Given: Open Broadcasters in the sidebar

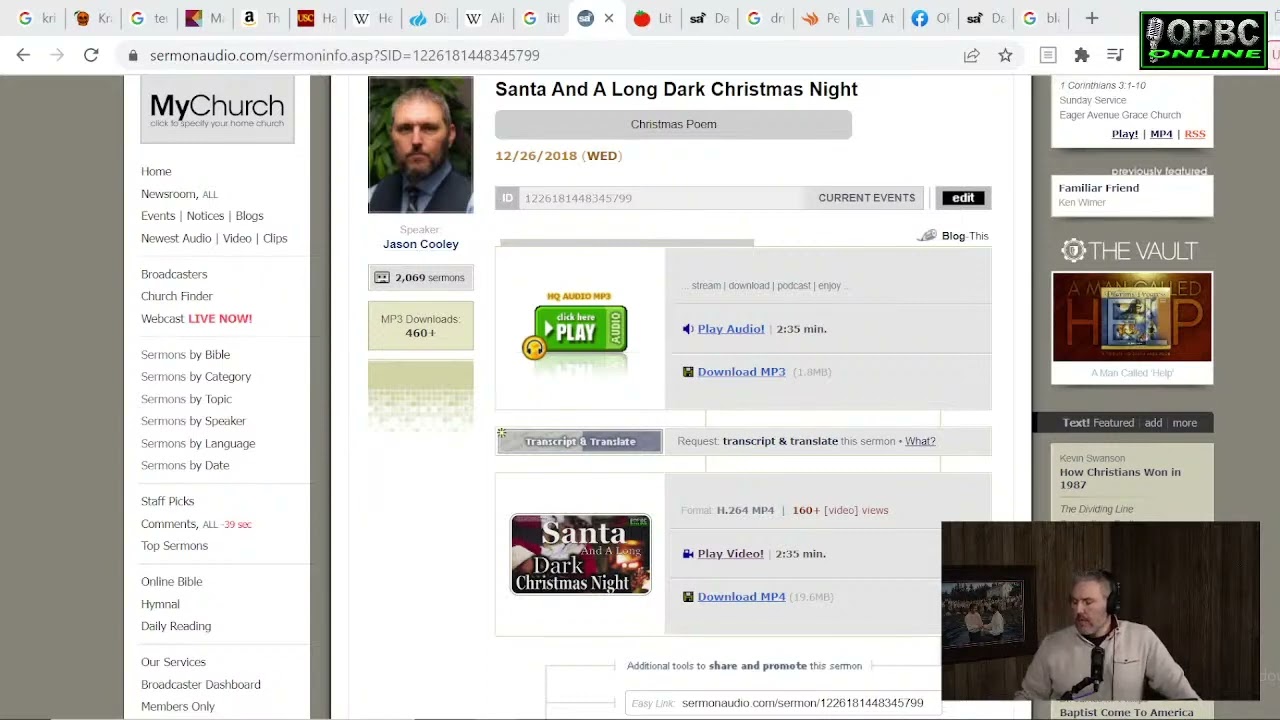Looking at the screenshot, I should click(x=174, y=274).
